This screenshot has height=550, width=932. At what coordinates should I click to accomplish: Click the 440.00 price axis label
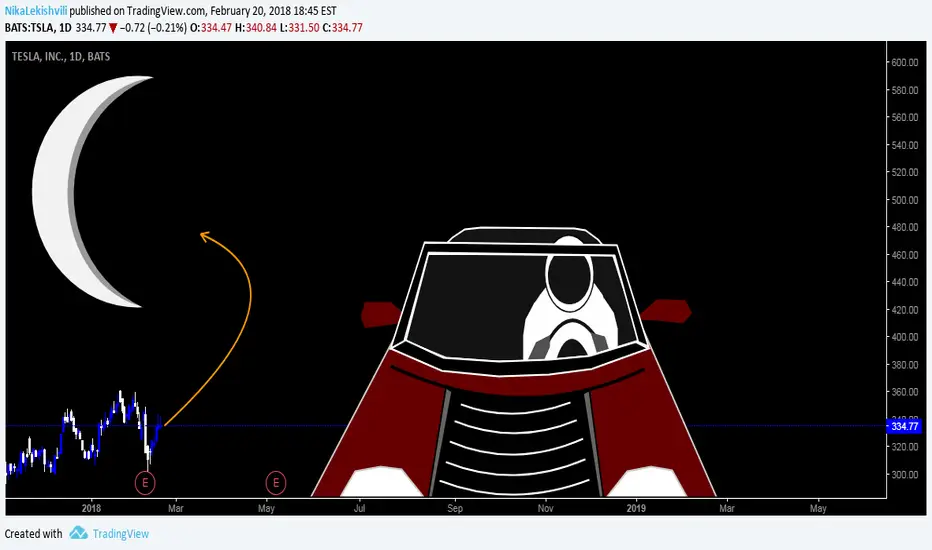click(x=905, y=282)
